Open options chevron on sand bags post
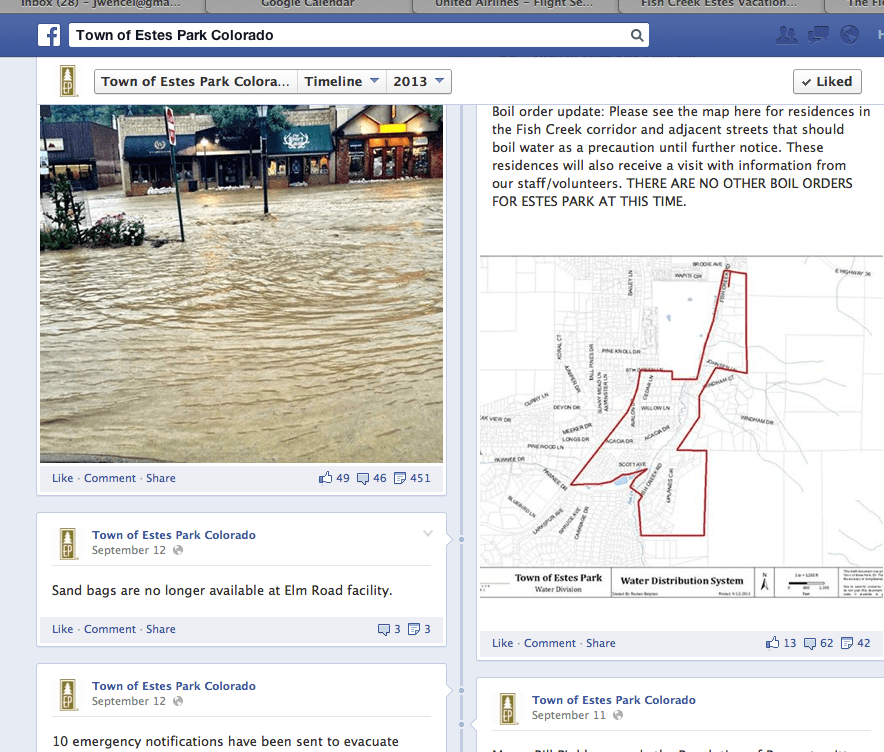Viewport: 884px width, 752px height. (x=428, y=534)
